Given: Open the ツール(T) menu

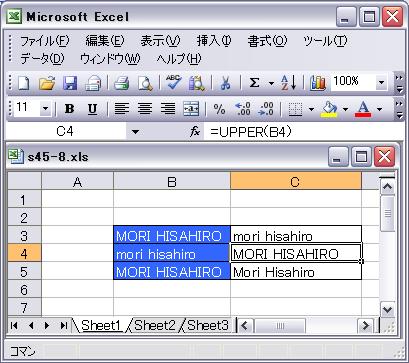Looking at the screenshot, I should tap(325, 41).
